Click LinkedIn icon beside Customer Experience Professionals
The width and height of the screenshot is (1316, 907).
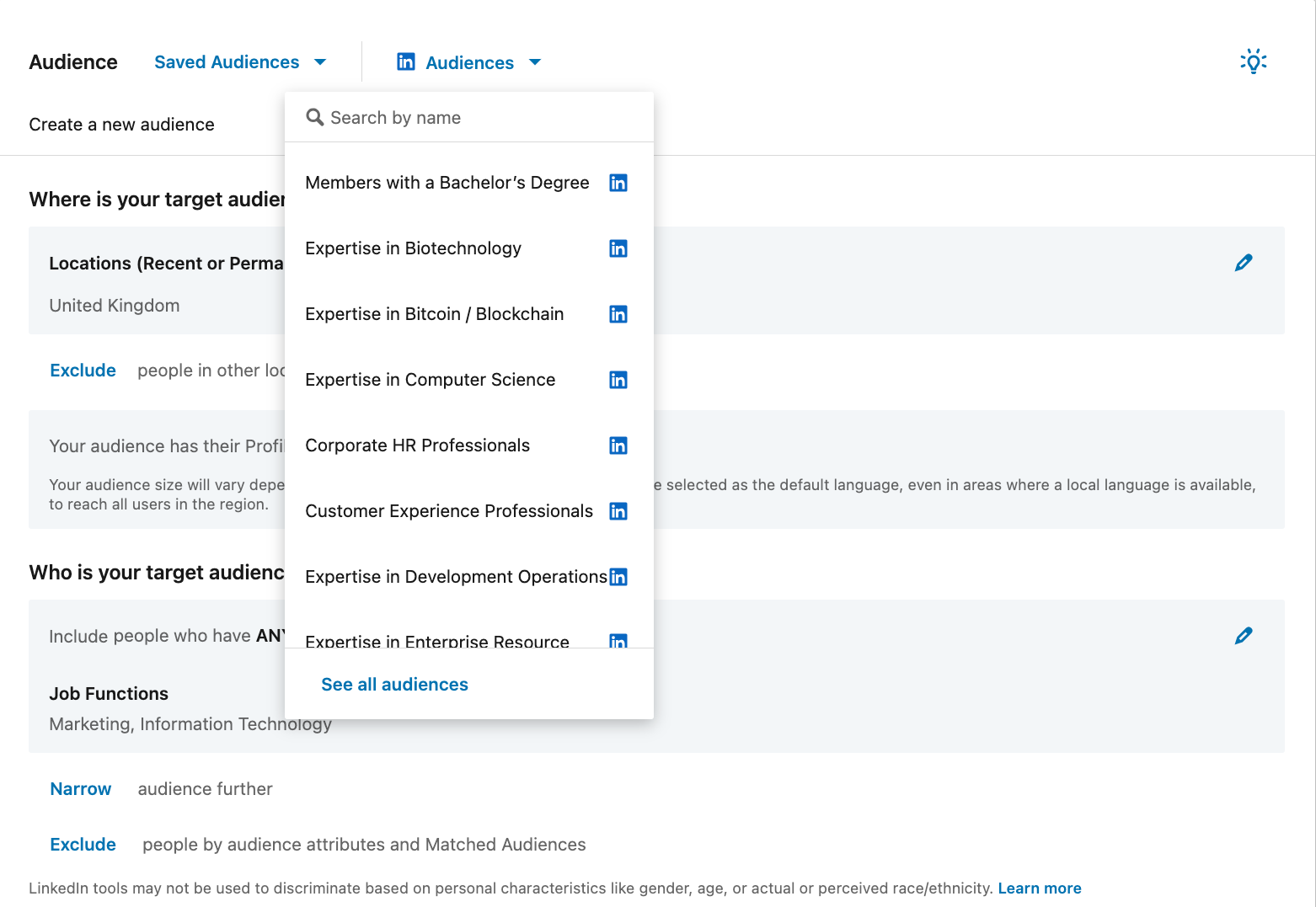click(618, 511)
